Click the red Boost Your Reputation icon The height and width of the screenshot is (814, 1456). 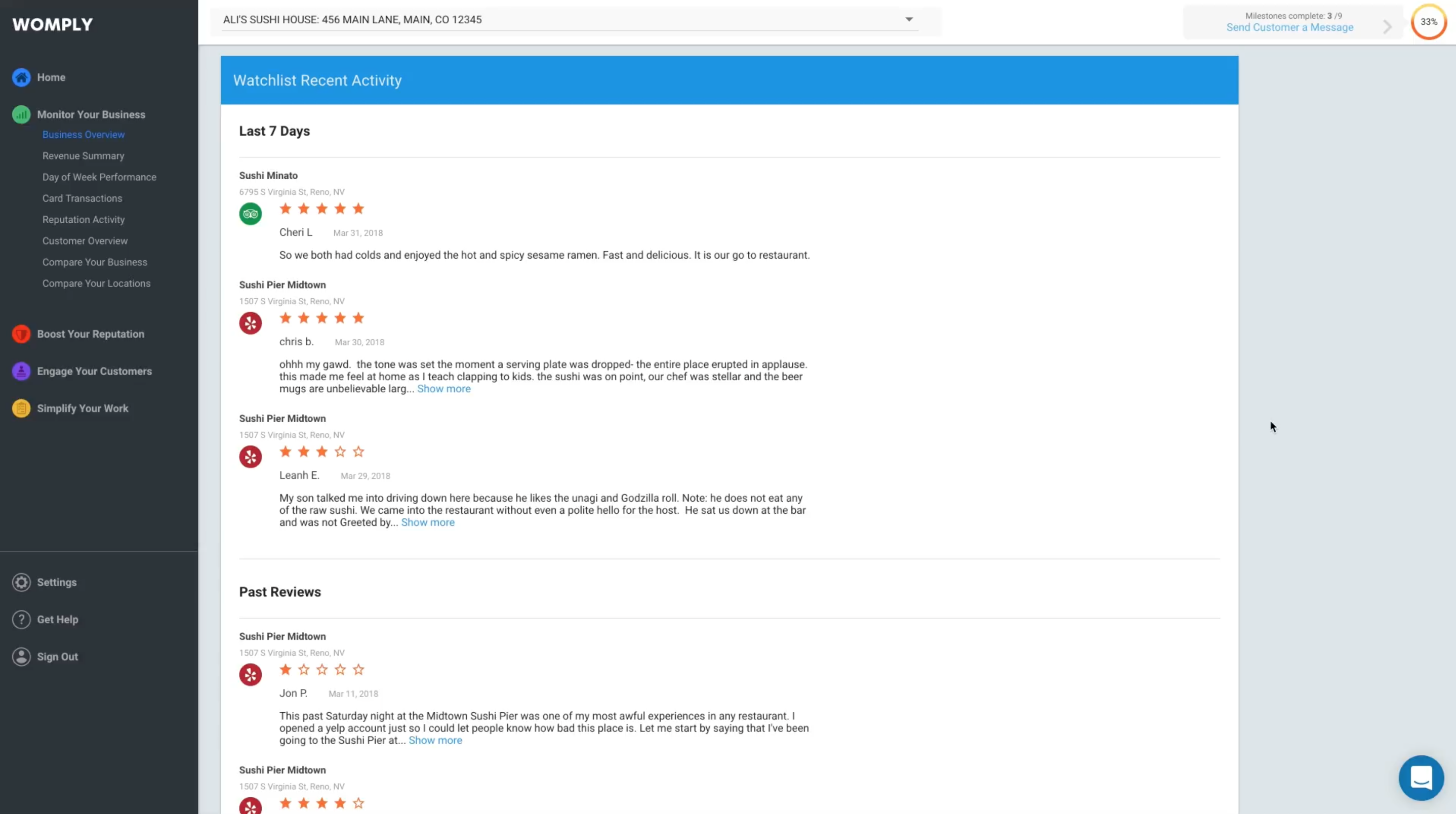click(x=21, y=334)
